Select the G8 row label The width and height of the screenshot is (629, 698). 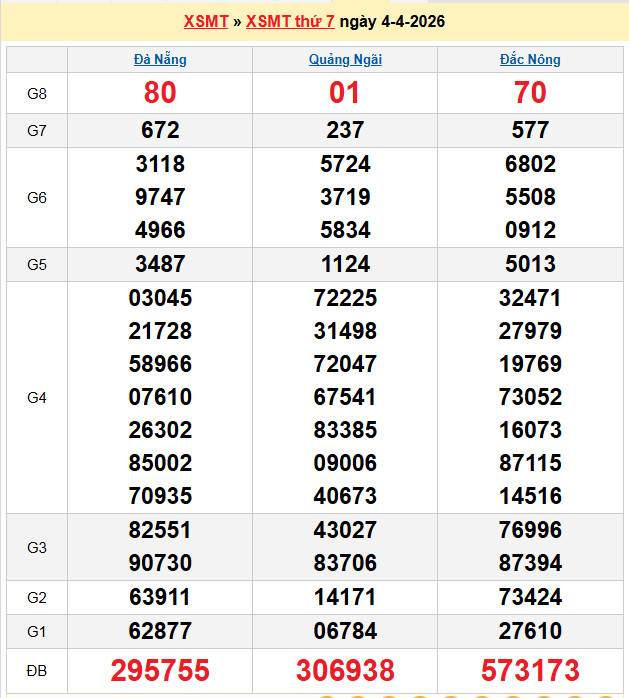[x=37, y=93]
